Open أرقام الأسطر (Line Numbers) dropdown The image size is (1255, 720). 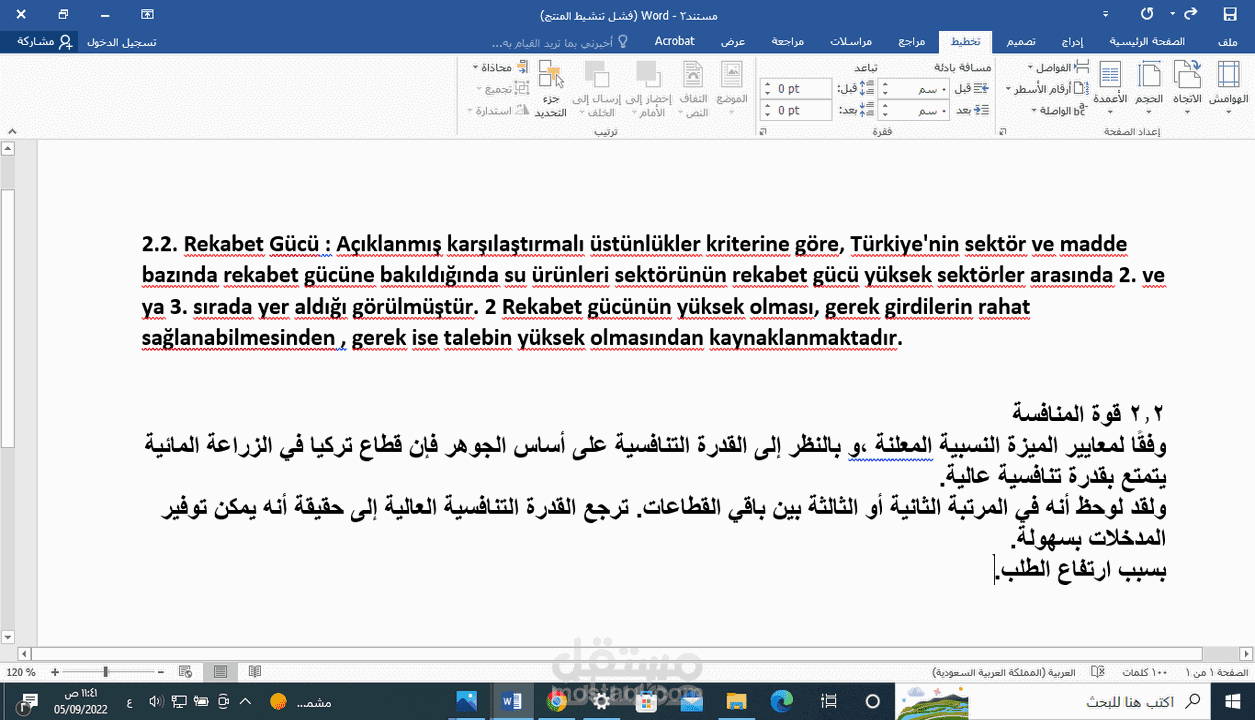coord(1049,89)
